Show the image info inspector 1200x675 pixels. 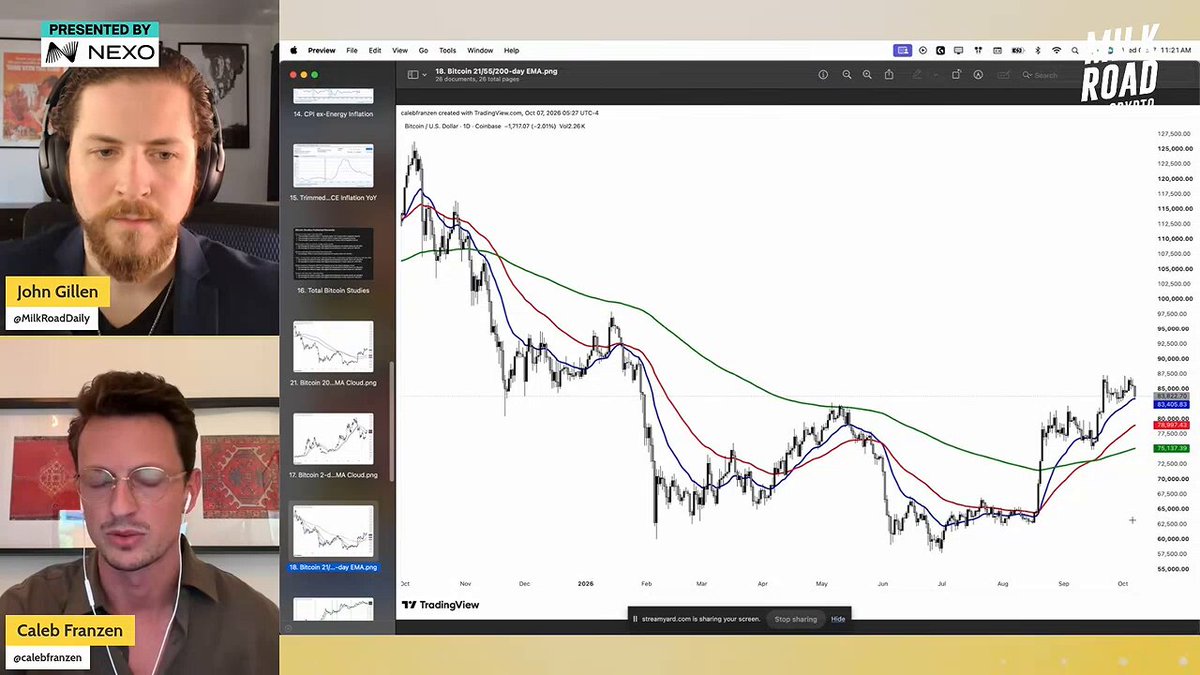coord(823,74)
